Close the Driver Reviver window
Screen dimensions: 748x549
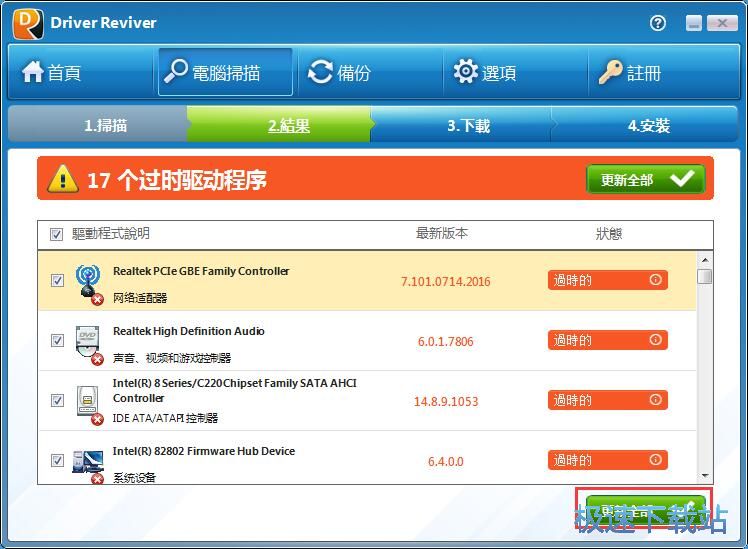722,23
